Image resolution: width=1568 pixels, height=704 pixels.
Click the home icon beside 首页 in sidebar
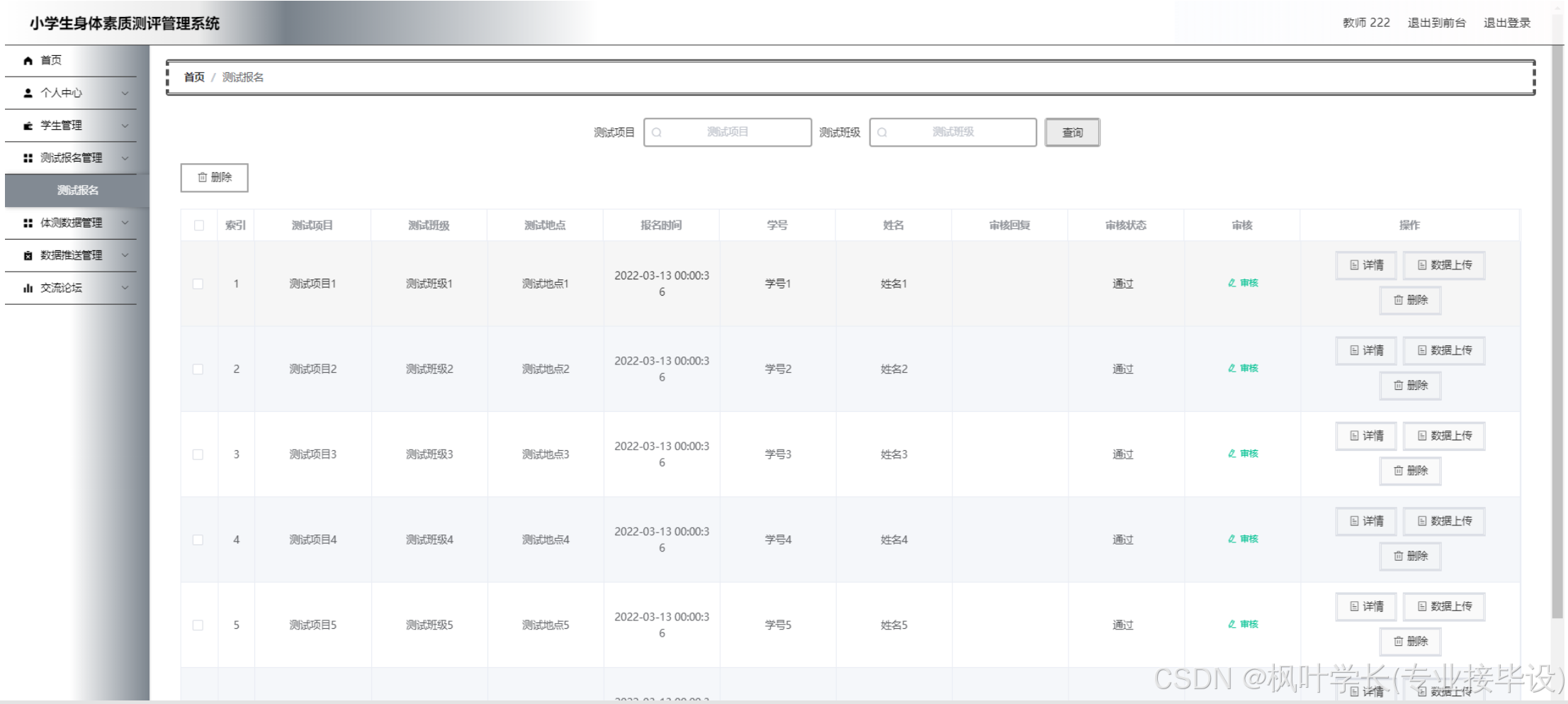(28, 61)
